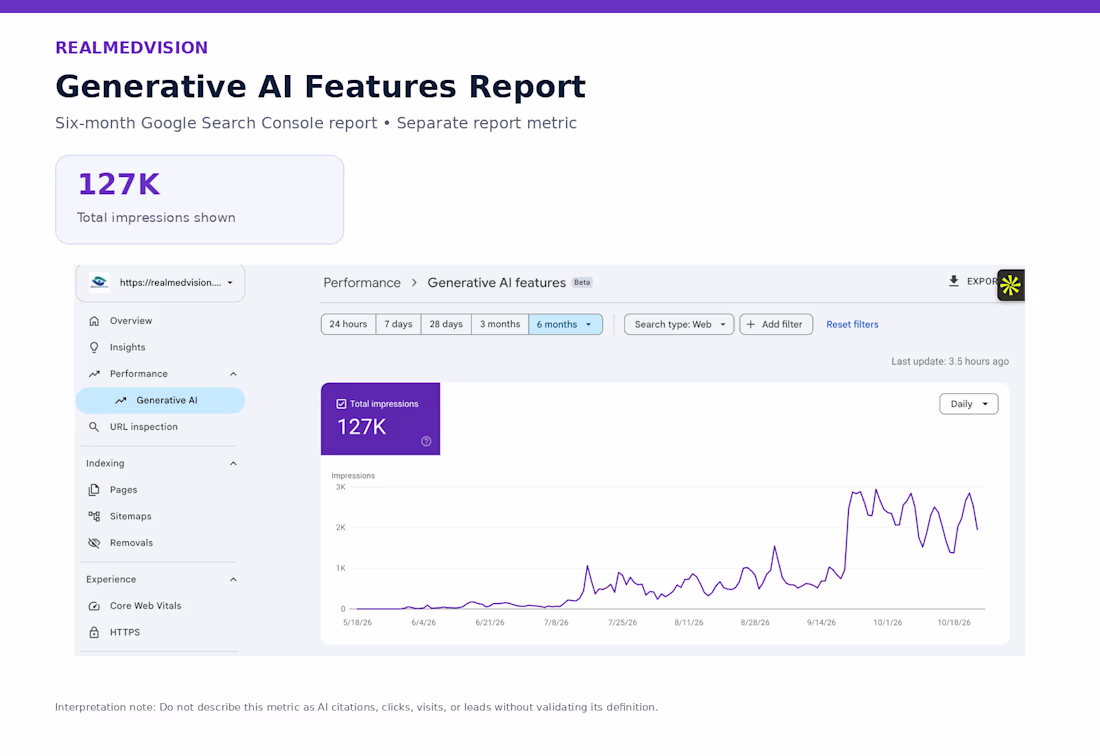Click the 10/18/26 date label on chart
Image resolution: width=1100 pixels, height=756 pixels.
click(954, 623)
